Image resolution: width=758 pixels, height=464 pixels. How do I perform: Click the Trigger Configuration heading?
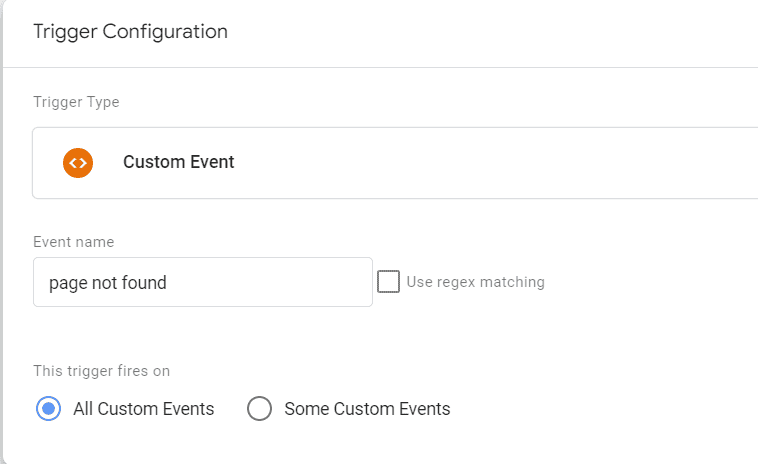130,32
